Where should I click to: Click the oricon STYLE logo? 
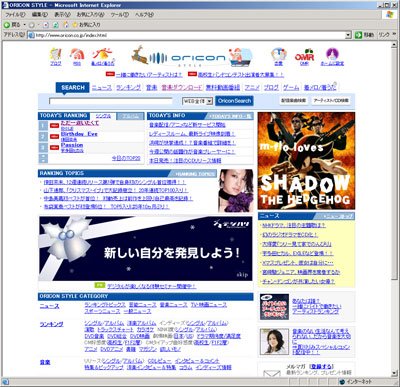click(192, 58)
